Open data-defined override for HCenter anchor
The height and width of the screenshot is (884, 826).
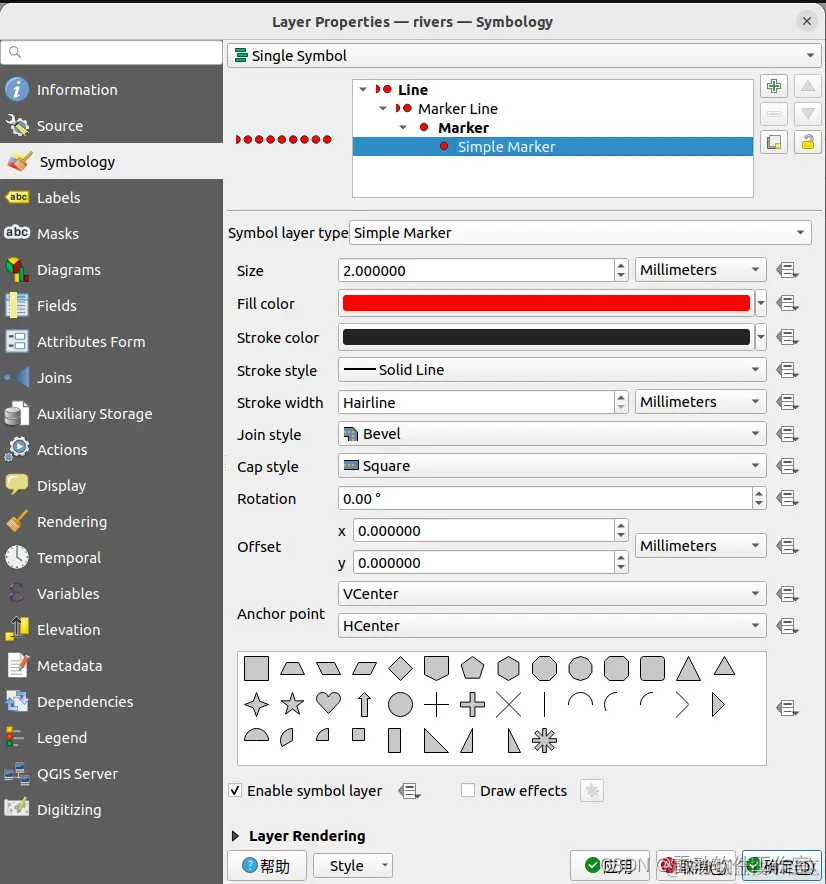(x=787, y=626)
